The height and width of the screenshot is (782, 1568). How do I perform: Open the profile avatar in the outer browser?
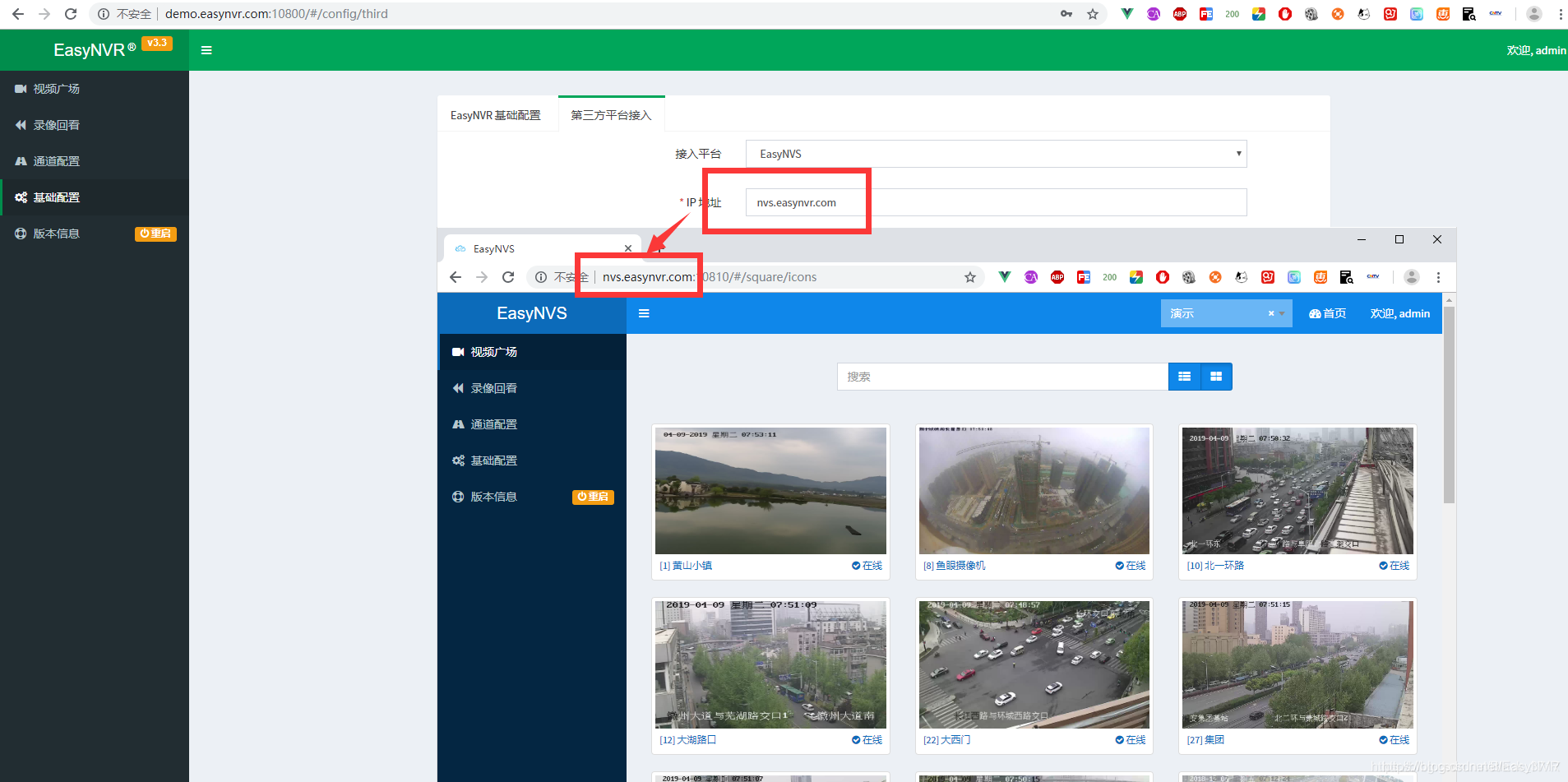point(1534,14)
